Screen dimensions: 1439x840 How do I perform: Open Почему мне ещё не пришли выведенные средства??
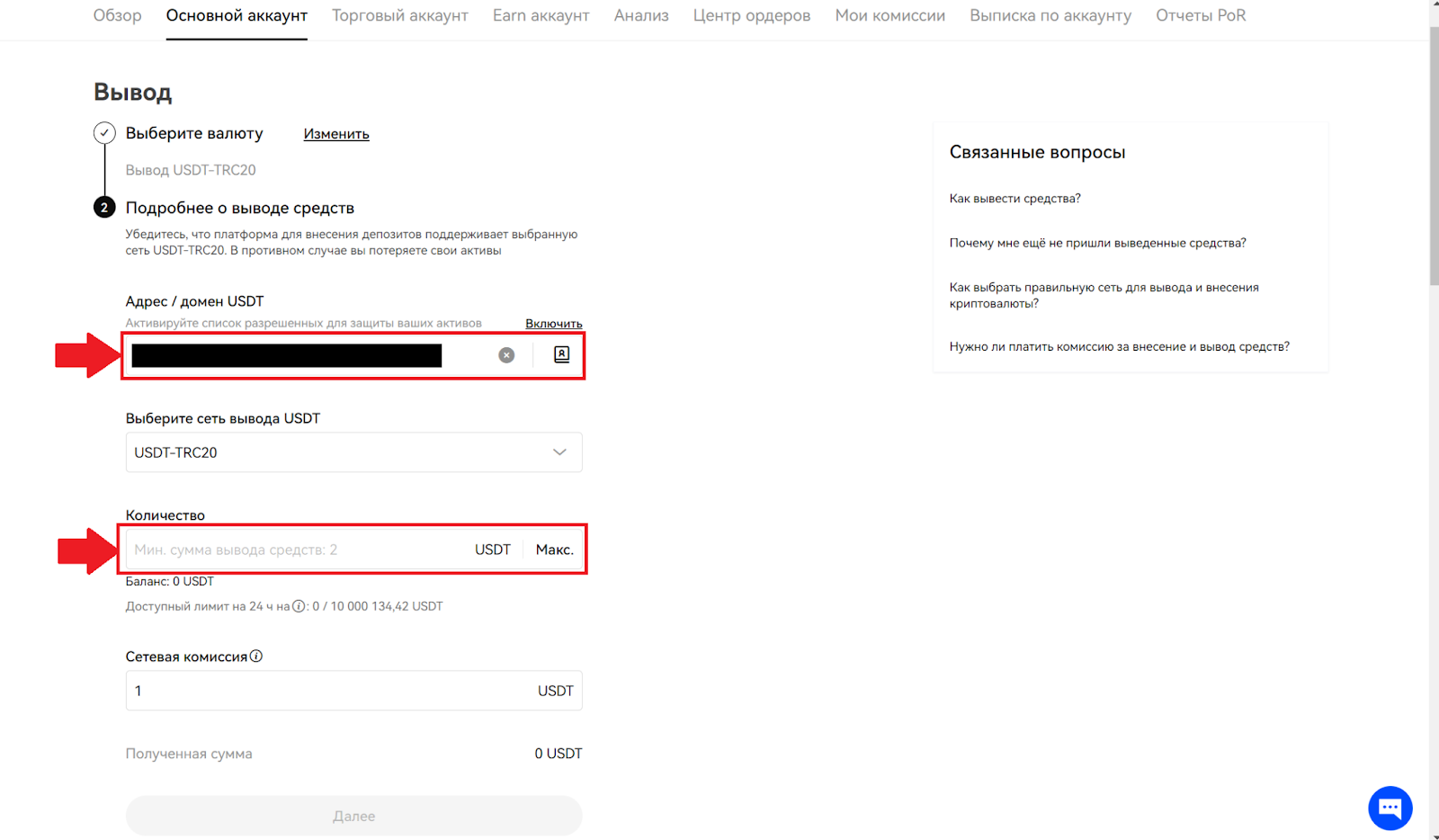coord(1098,243)
